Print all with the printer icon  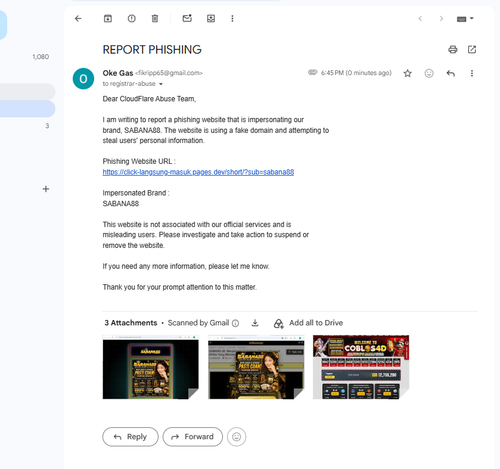pyautogui.click(x=453, y=50)
